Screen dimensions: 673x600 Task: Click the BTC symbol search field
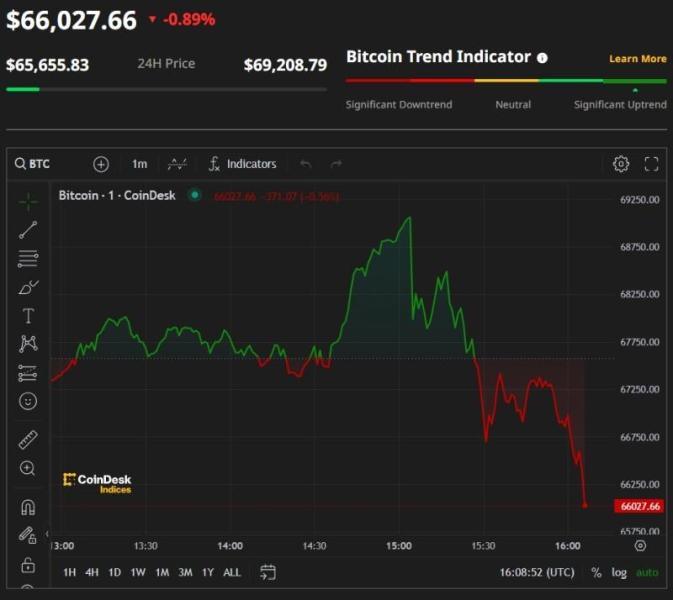click(x=40, y=164)
